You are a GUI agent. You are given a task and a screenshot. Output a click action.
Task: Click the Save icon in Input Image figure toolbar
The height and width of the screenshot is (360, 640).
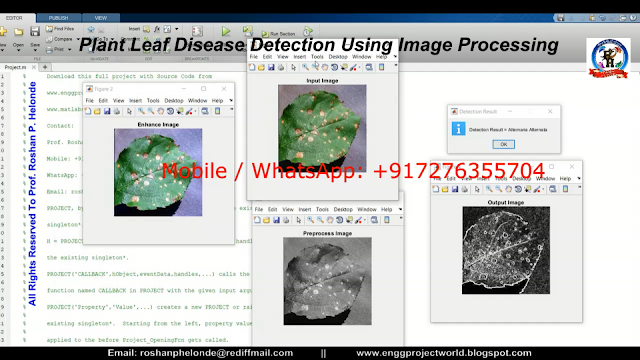click(271, 67)
